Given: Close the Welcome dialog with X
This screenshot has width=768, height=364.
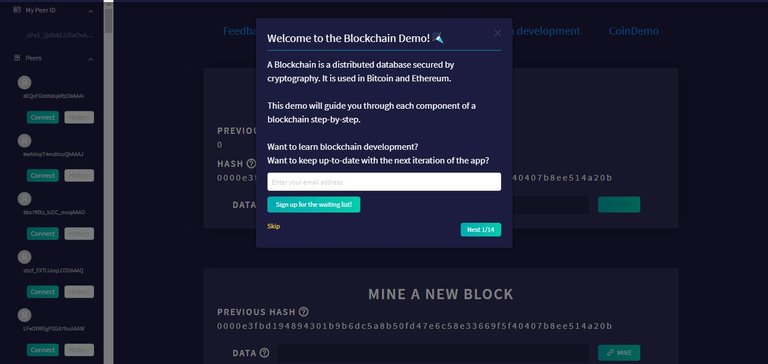Looking at the screenshot, I should [x=497, y=33].
